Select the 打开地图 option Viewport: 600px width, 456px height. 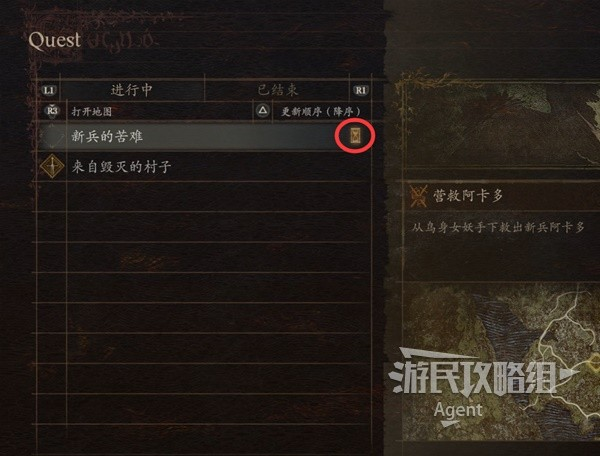(x=91, y=111)
